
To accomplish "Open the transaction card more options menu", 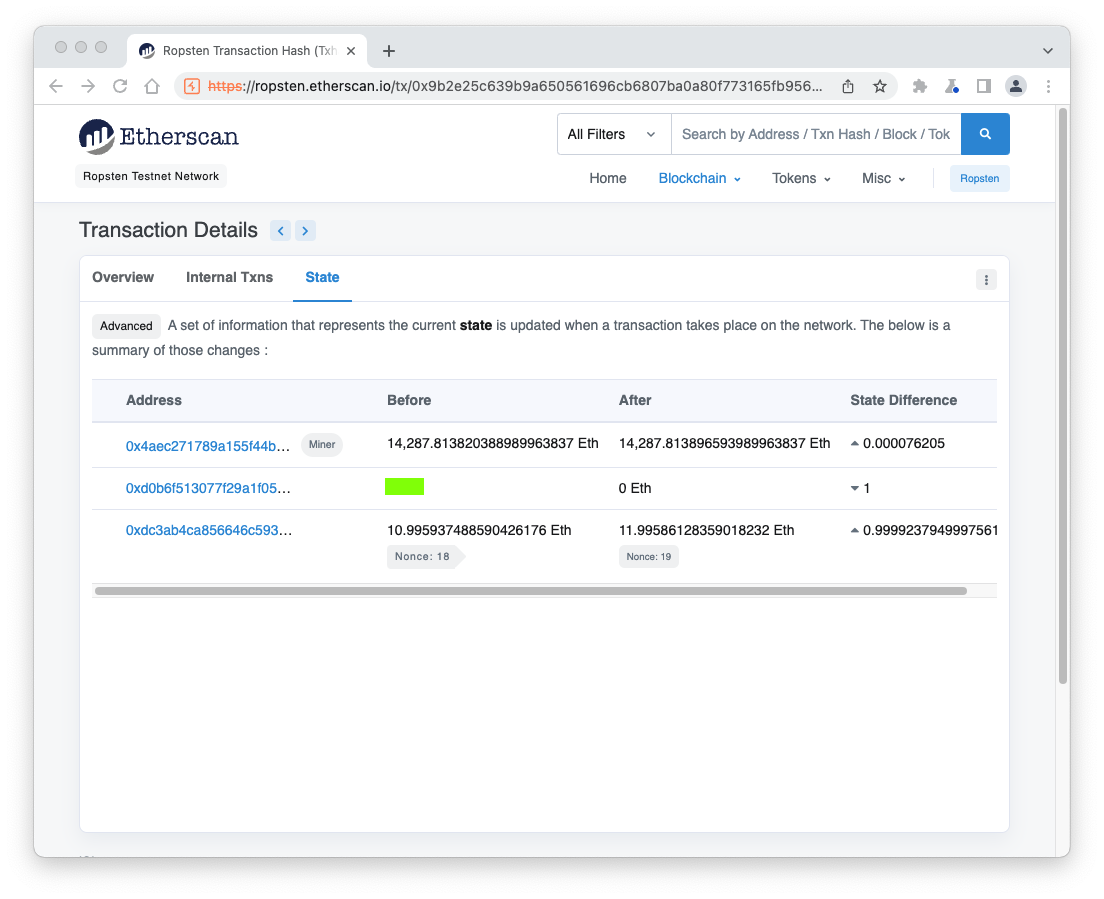I will click(986, 279).
